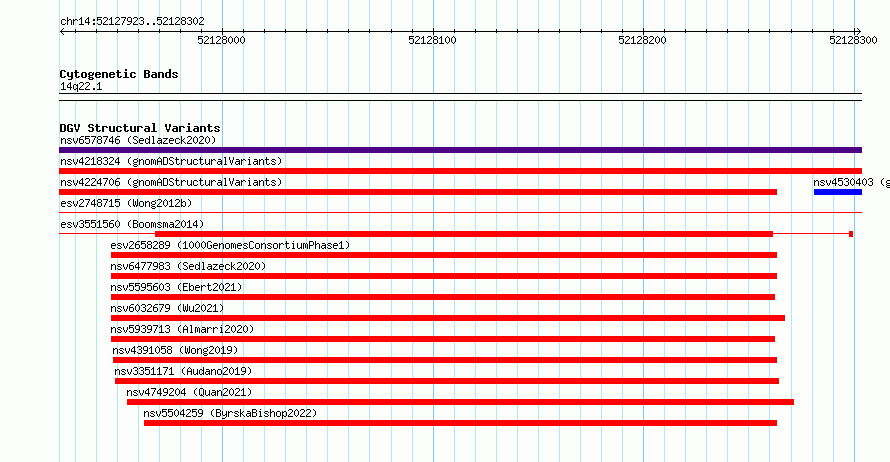This screenshot has height=462, width=890.
Task: Click the red bar under nsv4224706
Action: (418, 192)
